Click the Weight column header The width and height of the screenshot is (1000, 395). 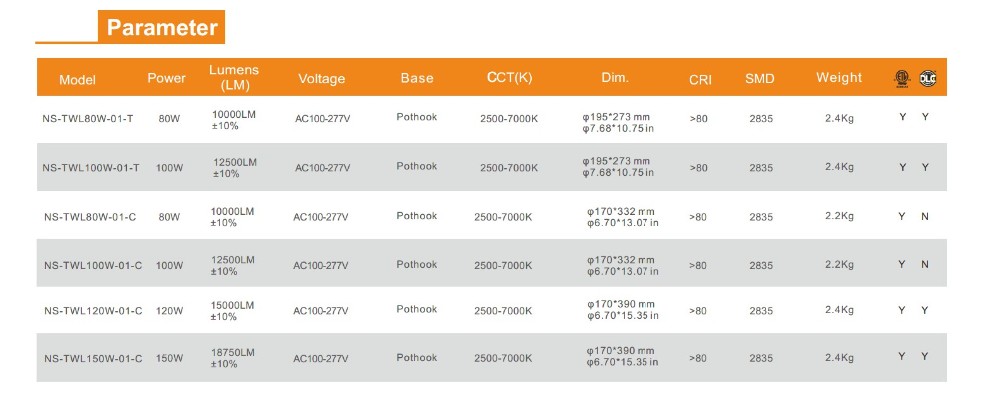coord(839,77)
